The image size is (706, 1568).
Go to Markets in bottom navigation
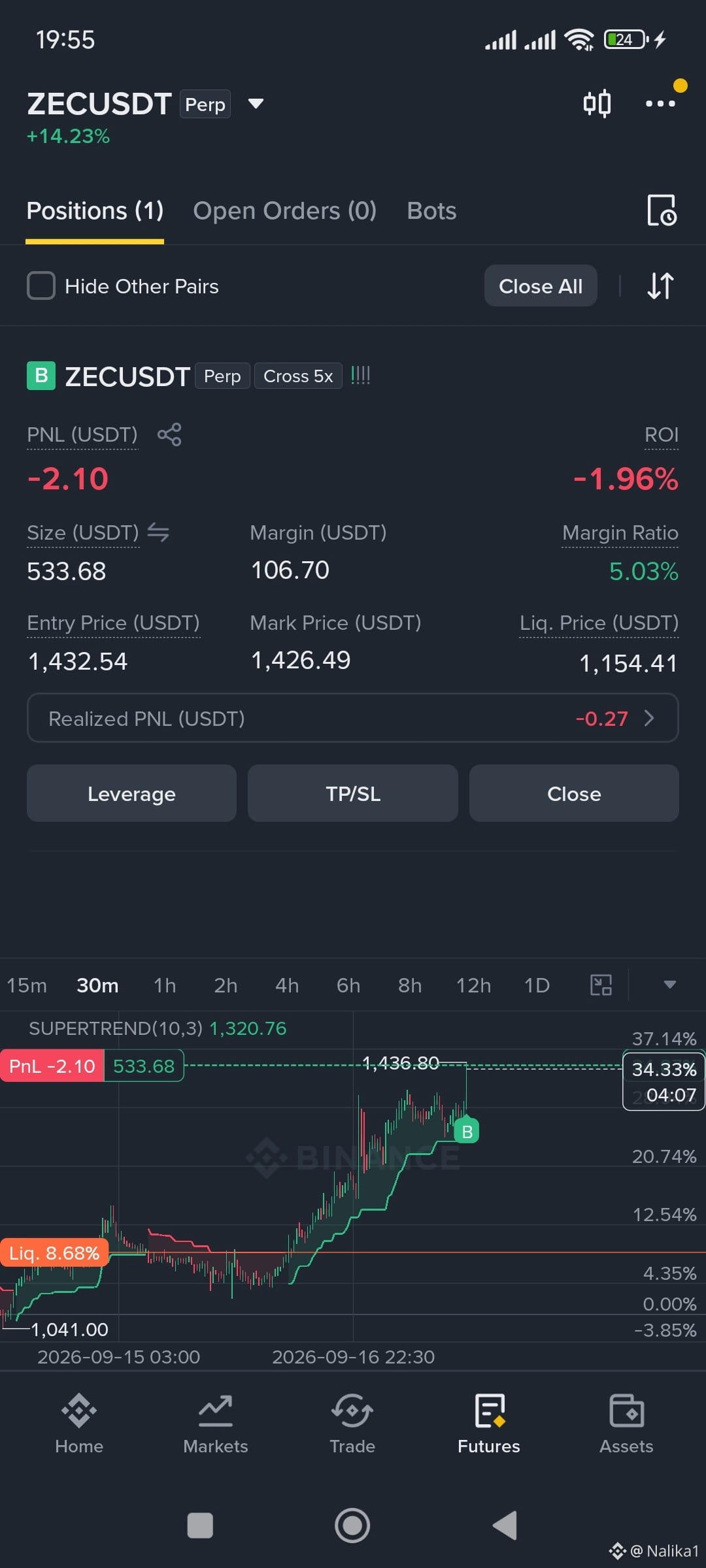(216, 1424)
